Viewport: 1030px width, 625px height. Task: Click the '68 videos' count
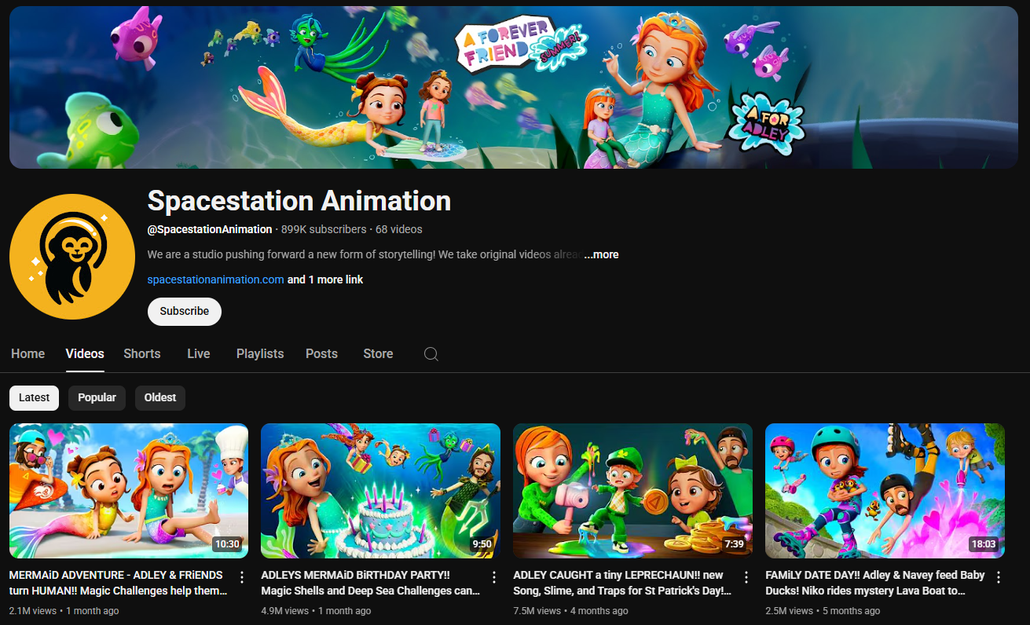[x=399, y=229]
